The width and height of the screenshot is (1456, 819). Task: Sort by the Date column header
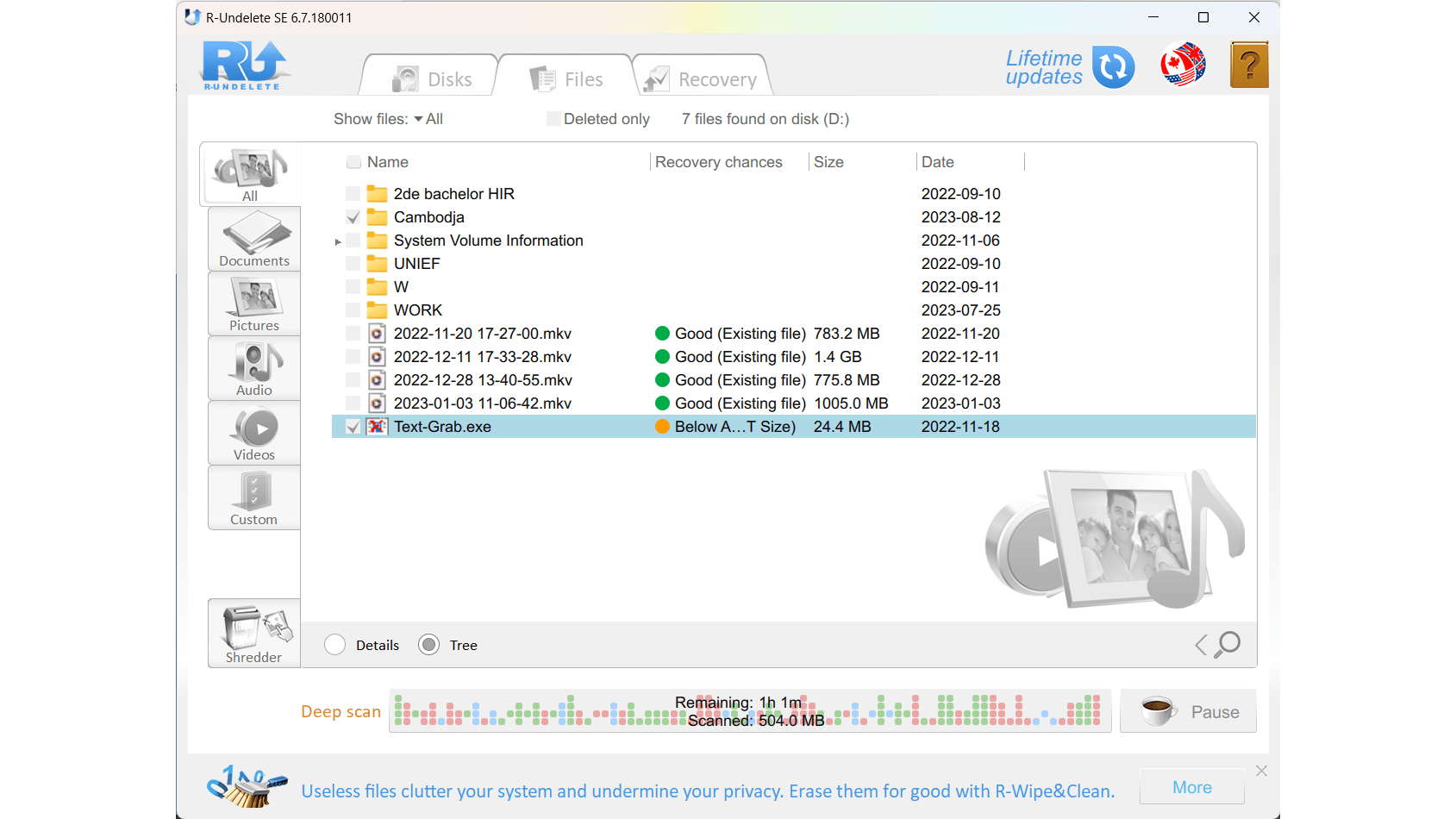[x=937, y=162]
